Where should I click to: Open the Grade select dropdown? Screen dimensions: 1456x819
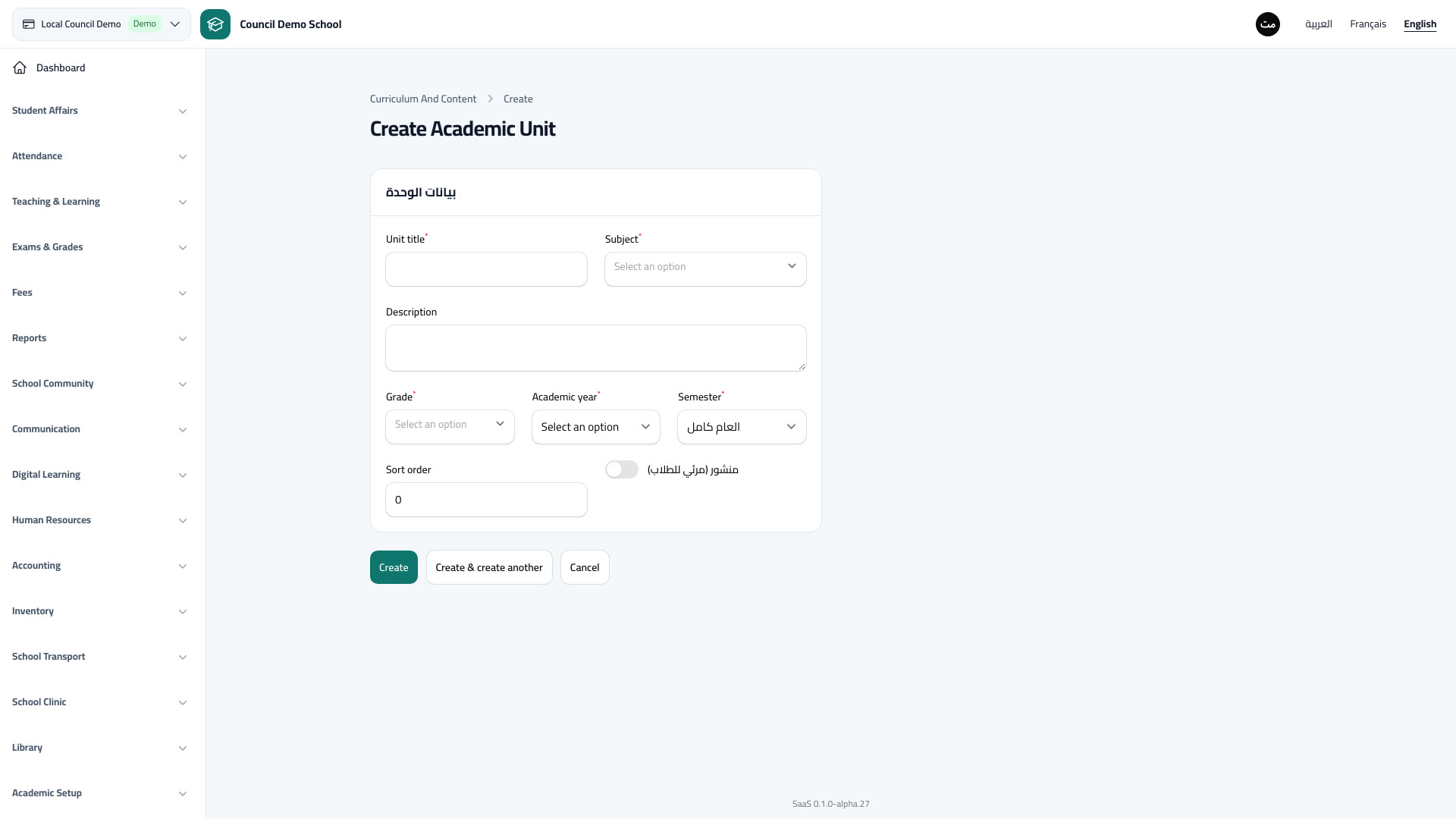pos(450,427)
